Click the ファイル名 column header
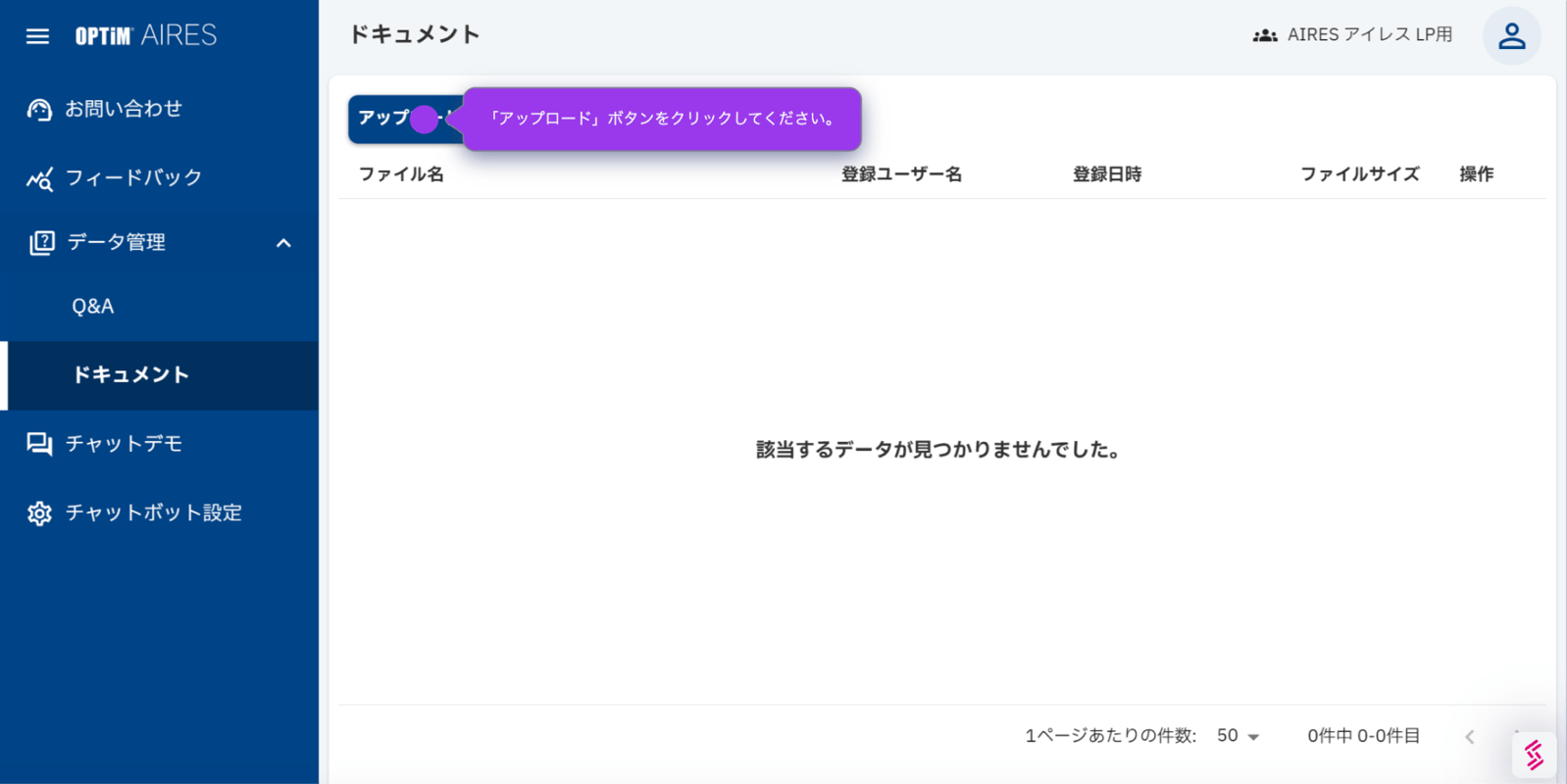Image resolution: width=1567 pixels, height=784 pixels. pos(401,174)
